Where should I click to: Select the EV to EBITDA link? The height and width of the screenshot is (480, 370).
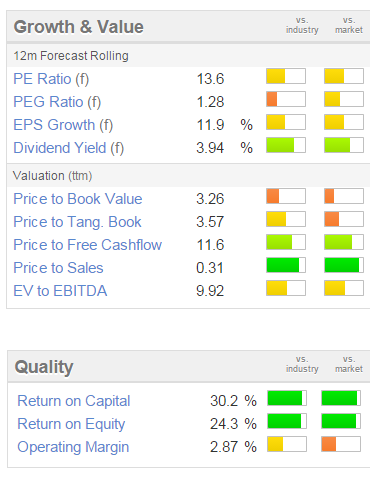pyautogui.click(x=60, y=291)
